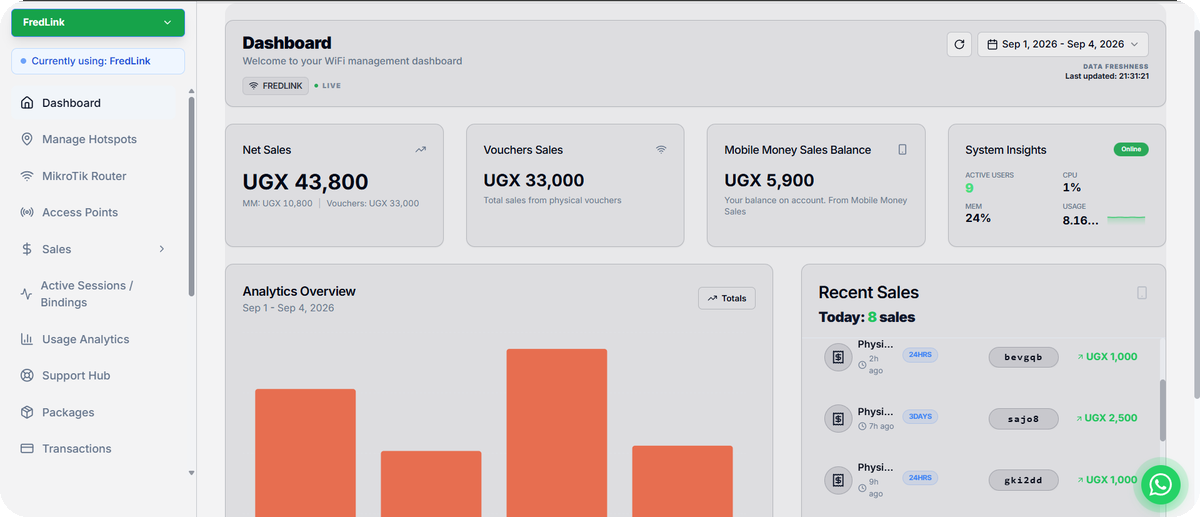Viewport: 1200px width, 517px height.
Task: Click the first bar in Analytics Overview
Action: point(305,453)
